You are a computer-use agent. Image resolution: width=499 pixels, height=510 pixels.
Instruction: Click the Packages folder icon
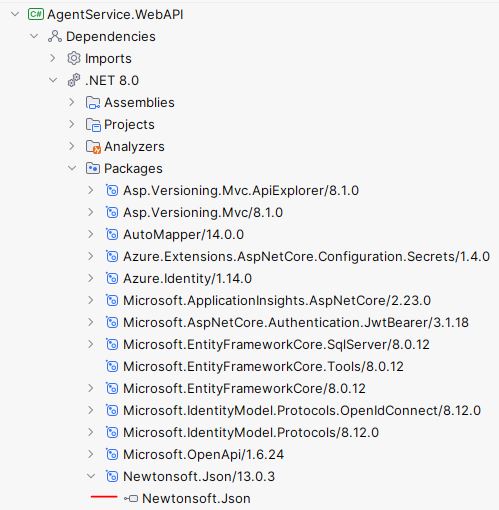pos(93,168)
